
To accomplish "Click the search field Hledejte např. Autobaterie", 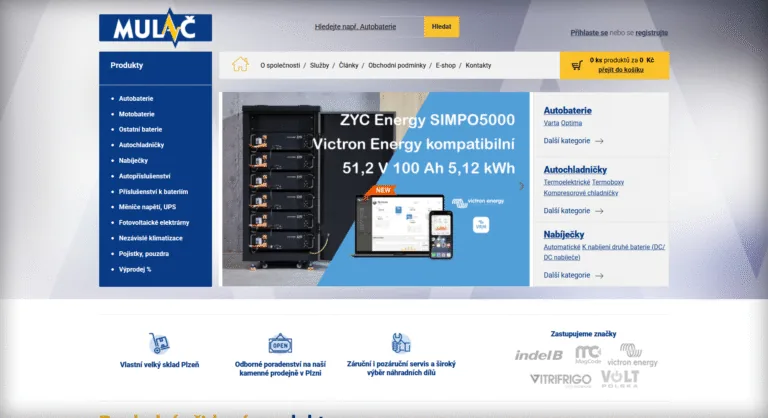I will pyautogui.click(x=368, y=26).
